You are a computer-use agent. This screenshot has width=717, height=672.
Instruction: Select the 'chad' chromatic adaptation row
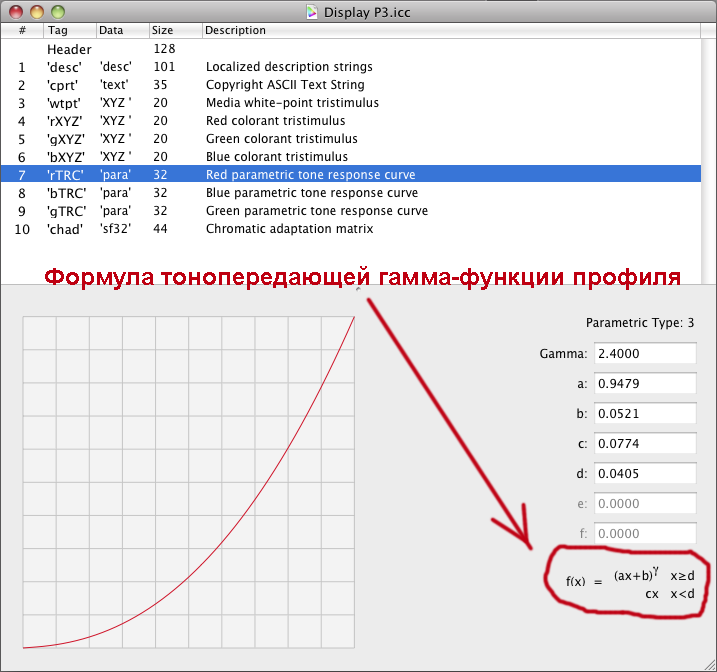click(289, 229)
